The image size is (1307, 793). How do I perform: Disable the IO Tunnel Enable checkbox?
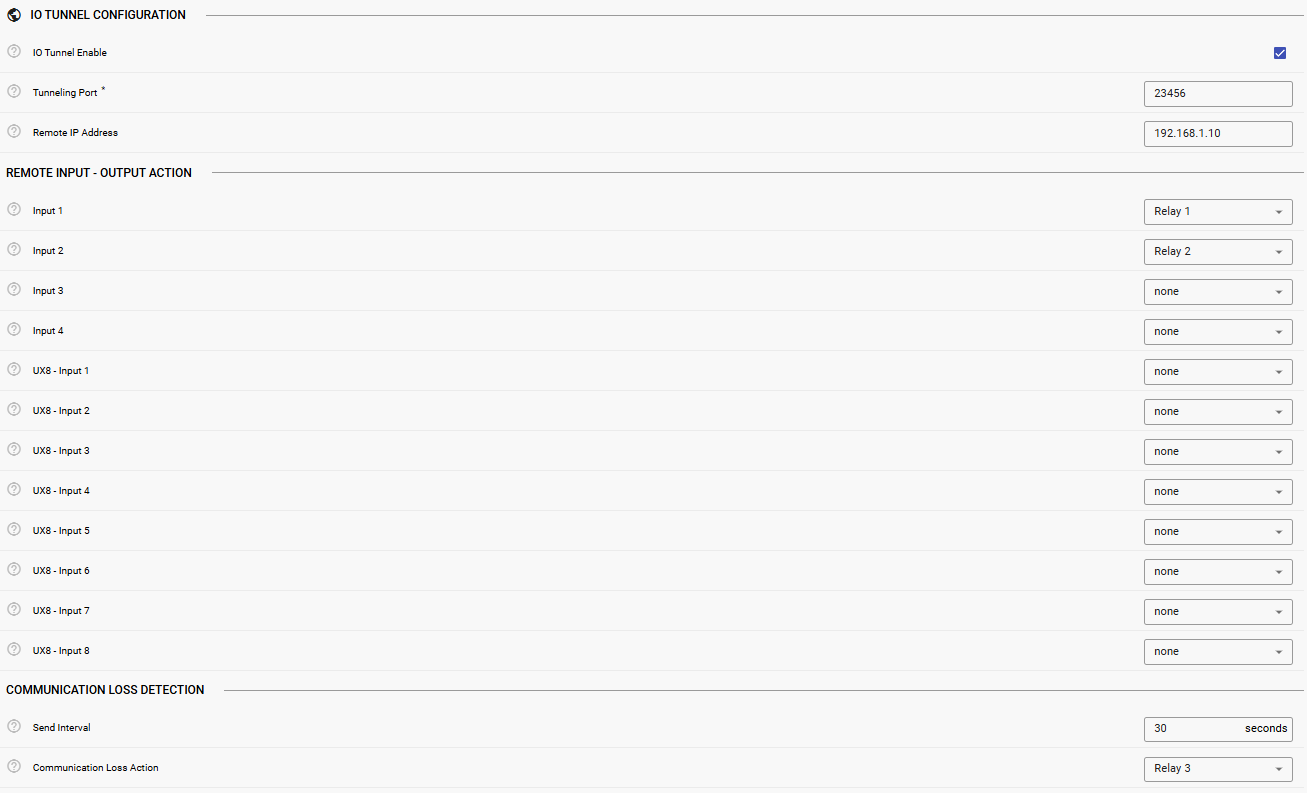[1280, 53]
